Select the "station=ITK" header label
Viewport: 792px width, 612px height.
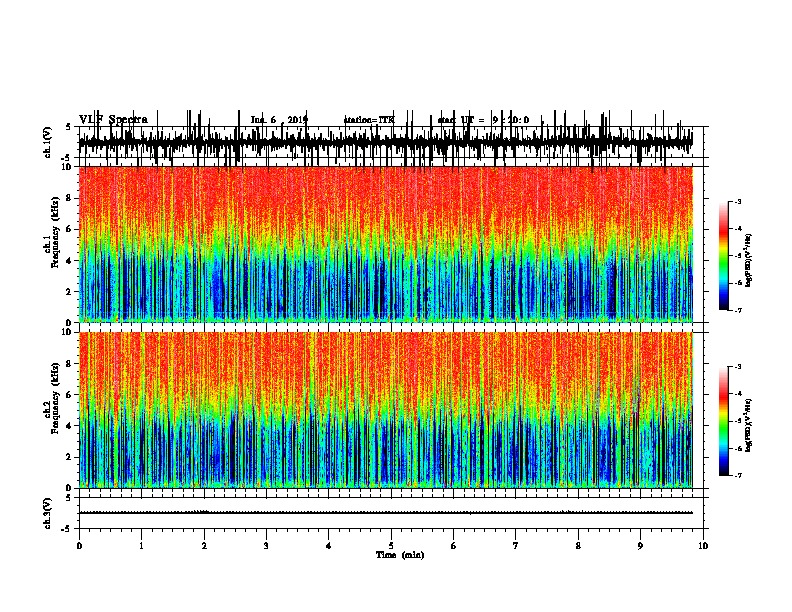click(369, 120)
